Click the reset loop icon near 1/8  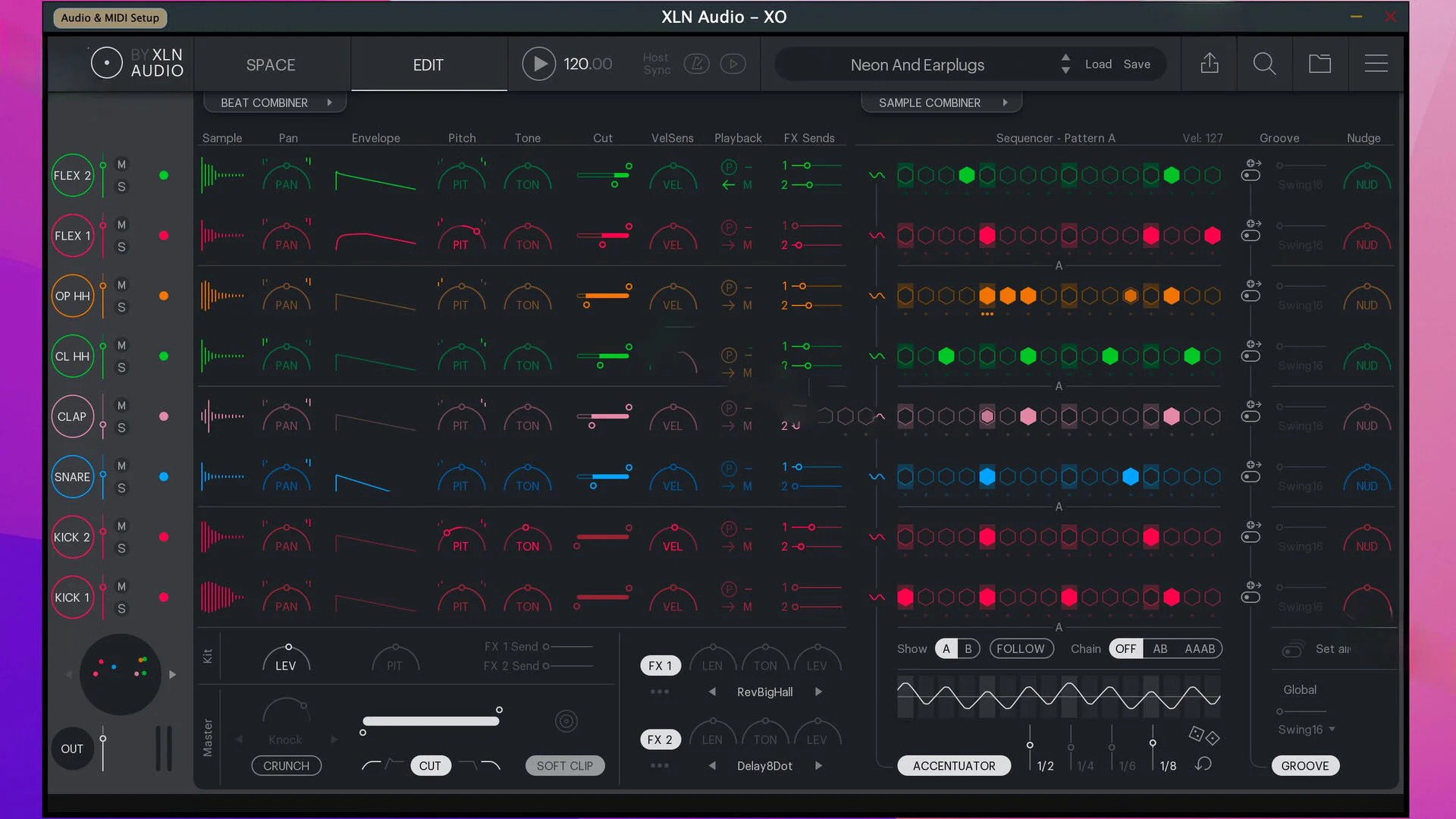pos(1203,764)
